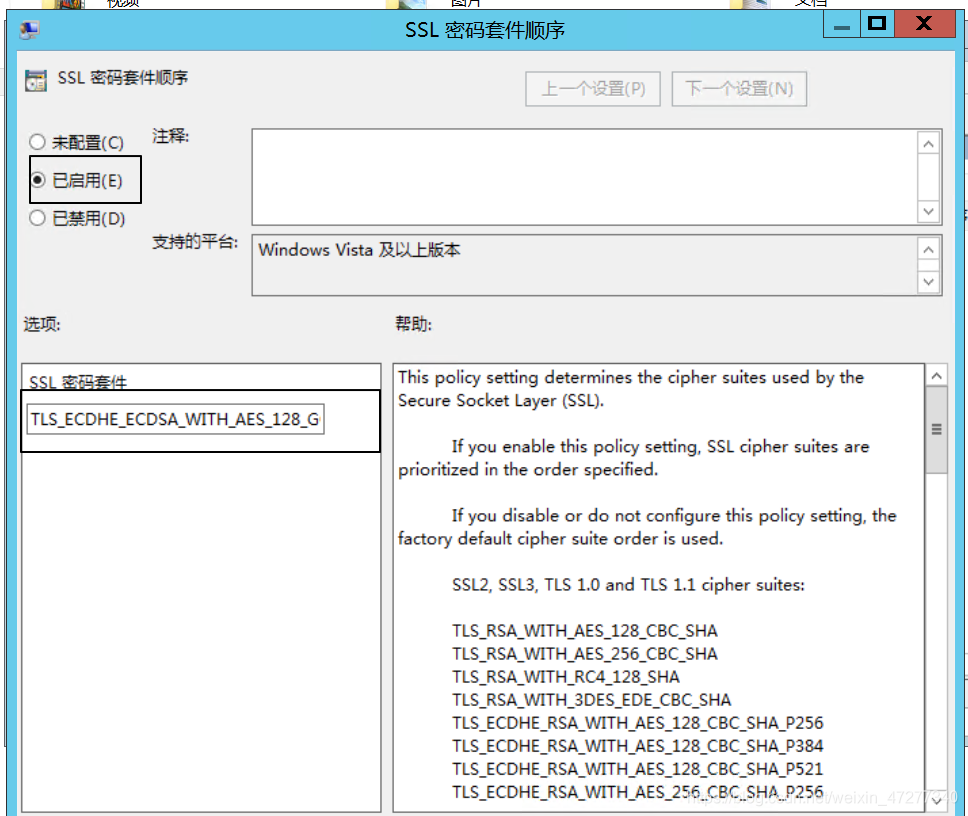
Task: Click the up arrow of the 支持的平台 box
Action: point(928,248)
